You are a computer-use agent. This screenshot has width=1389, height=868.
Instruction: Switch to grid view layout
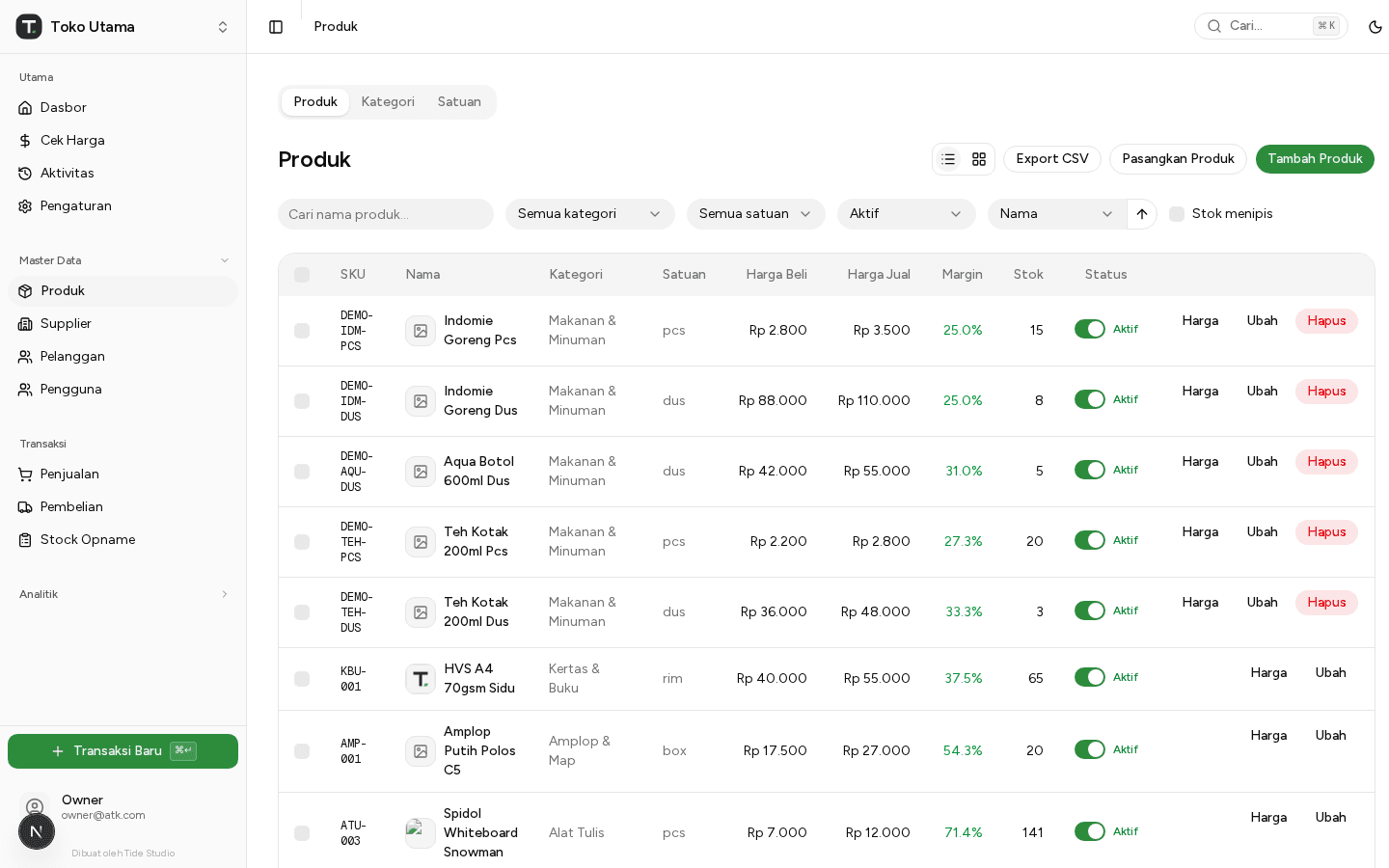(979, 159)
